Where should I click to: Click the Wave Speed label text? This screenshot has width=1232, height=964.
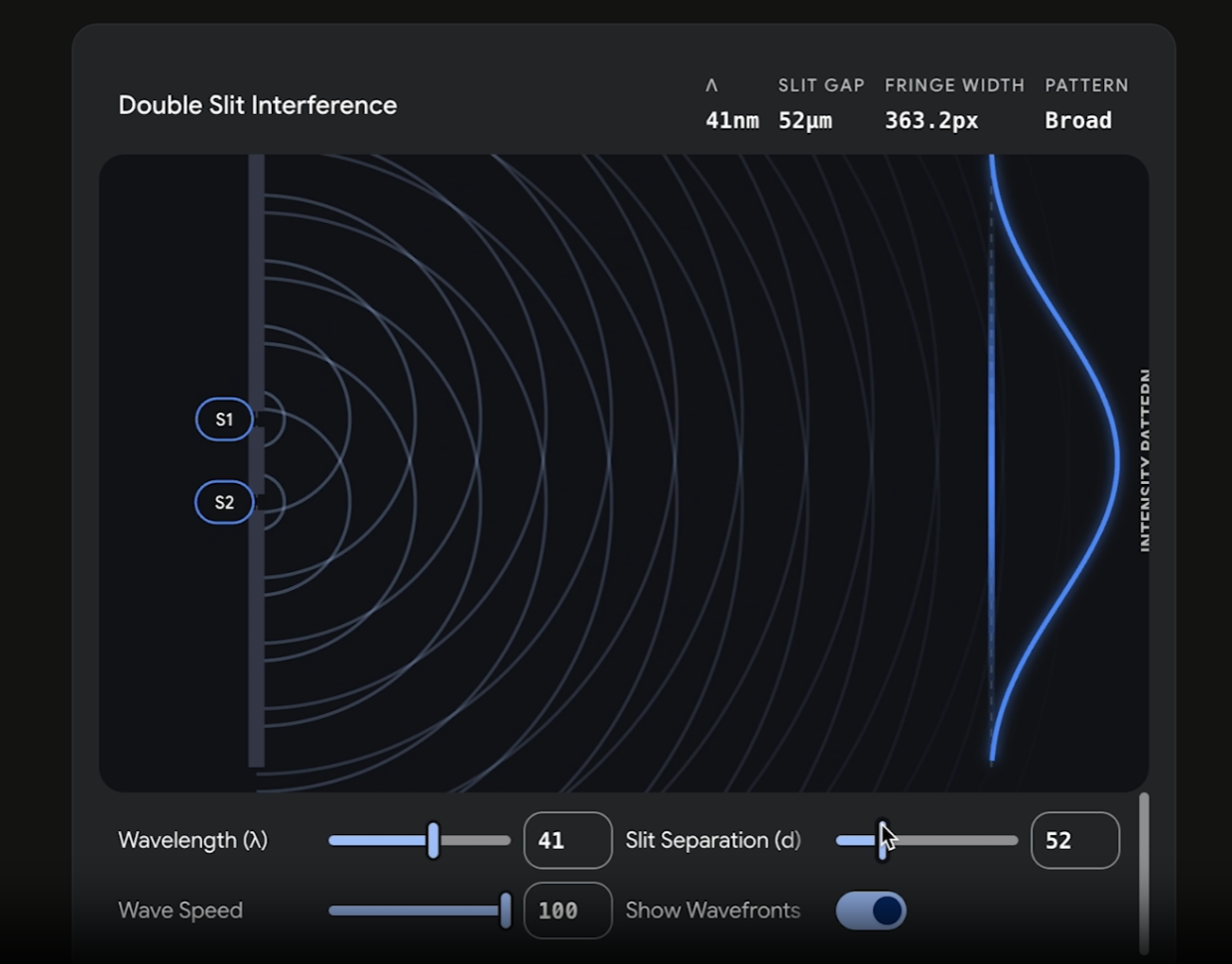(181, 910)
